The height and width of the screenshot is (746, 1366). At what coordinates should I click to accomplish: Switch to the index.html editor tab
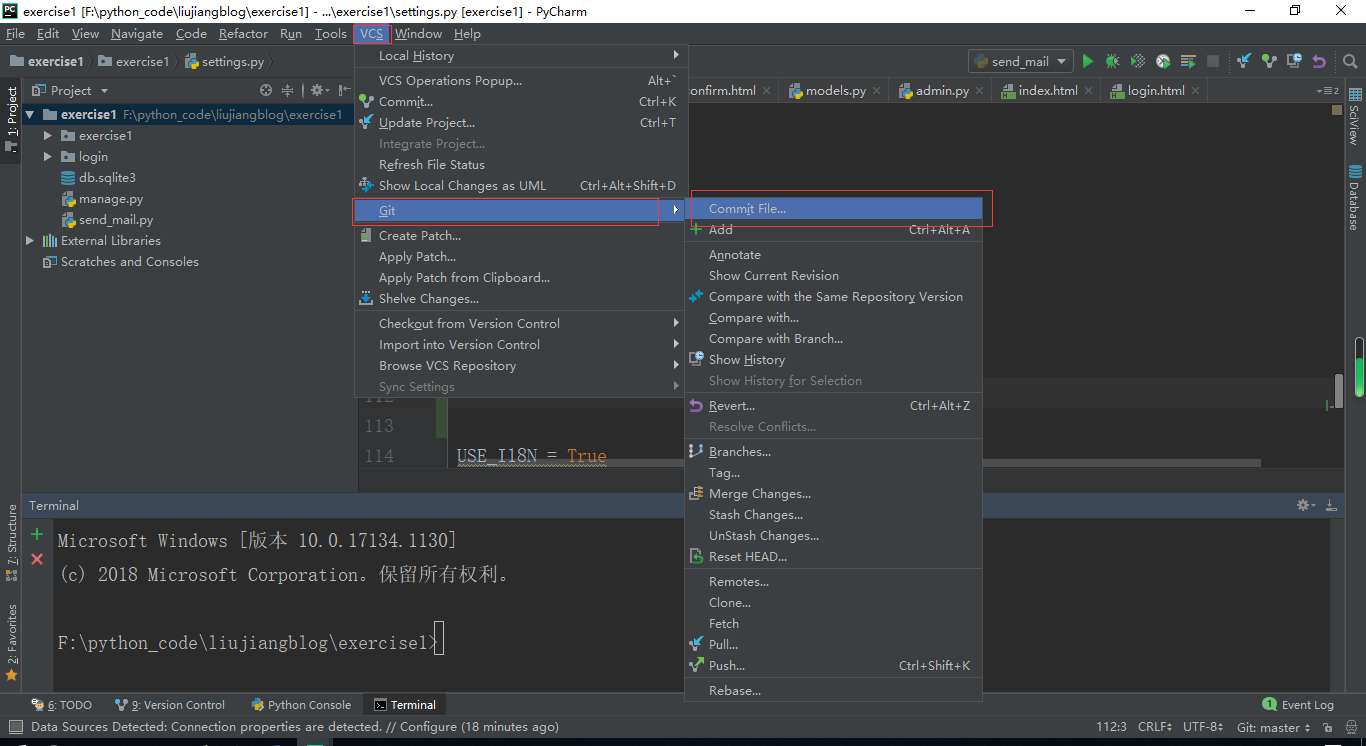(1048, 90)
